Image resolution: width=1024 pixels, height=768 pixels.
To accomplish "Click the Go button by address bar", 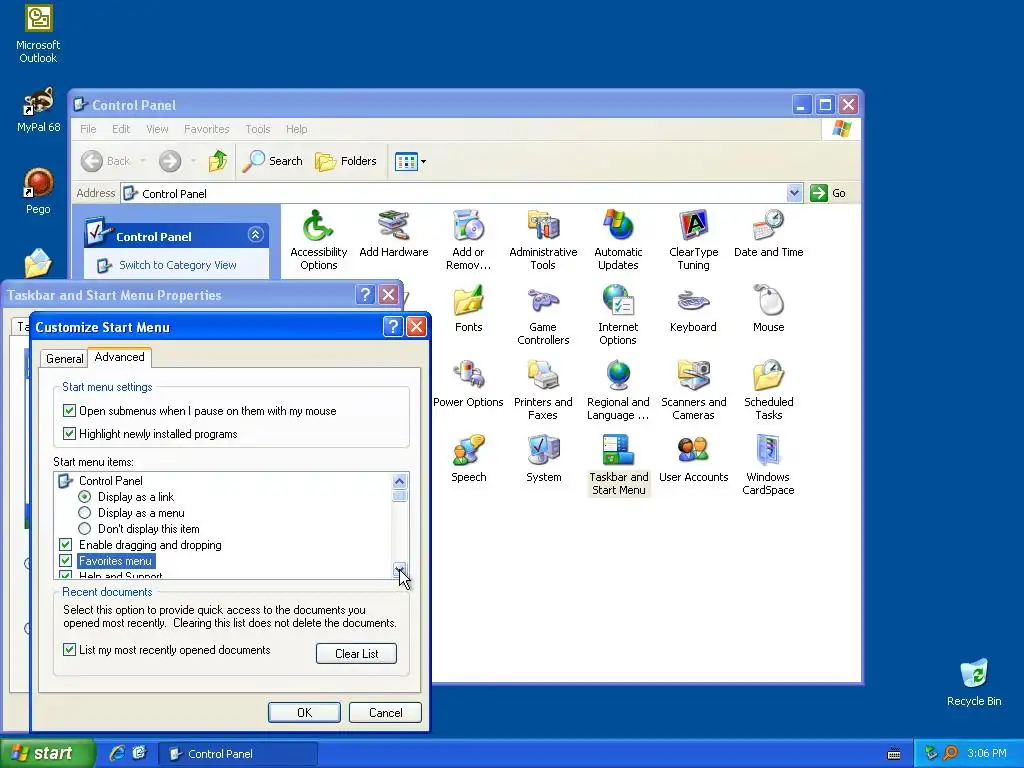I will coord(829,193).
